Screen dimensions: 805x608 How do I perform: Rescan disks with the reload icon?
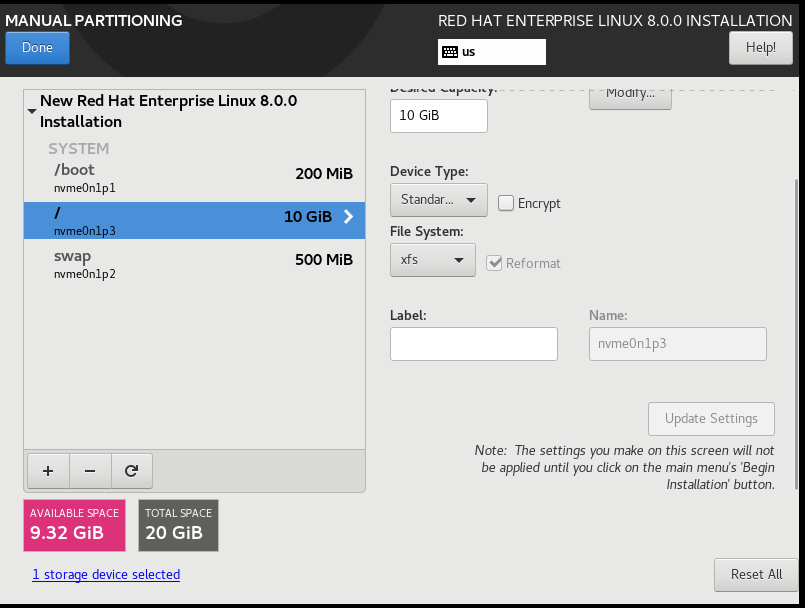[x=131, y=470]
